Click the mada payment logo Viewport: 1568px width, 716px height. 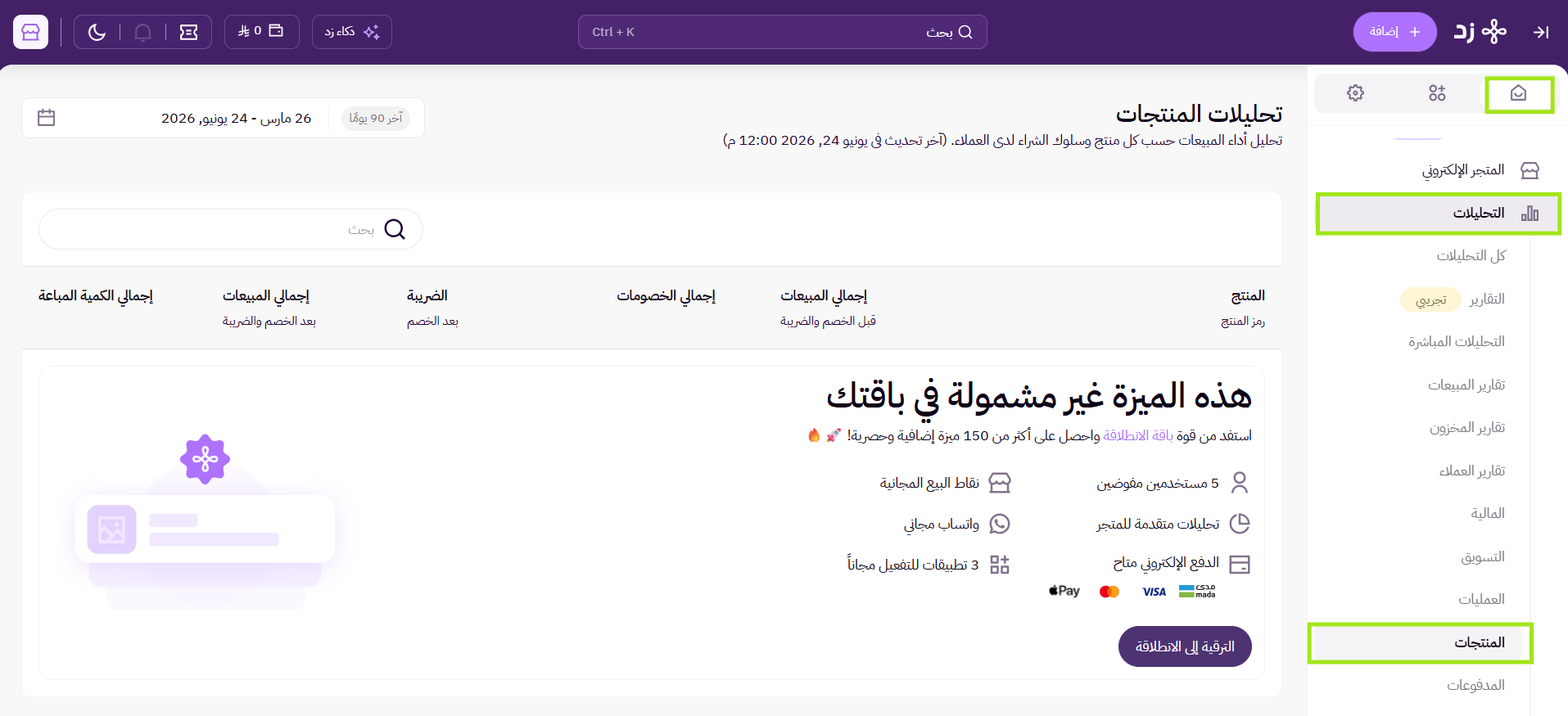click(x=1197, y=591)
